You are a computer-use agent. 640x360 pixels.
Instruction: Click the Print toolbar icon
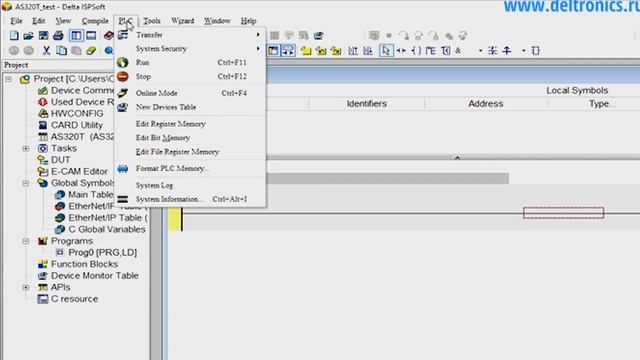tap(58, 36)
